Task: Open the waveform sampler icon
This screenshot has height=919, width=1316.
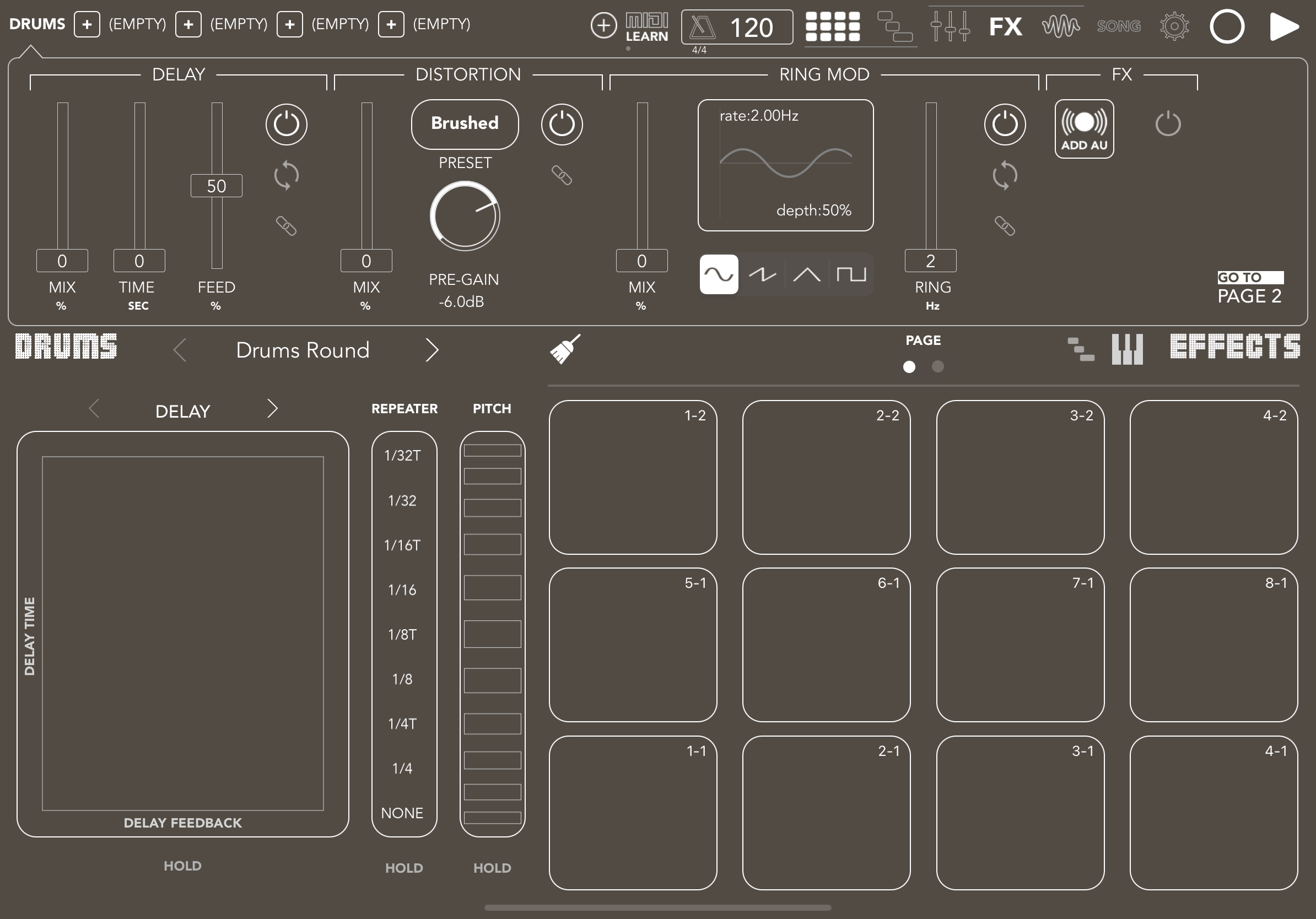Action: (x=1060, y=26)
